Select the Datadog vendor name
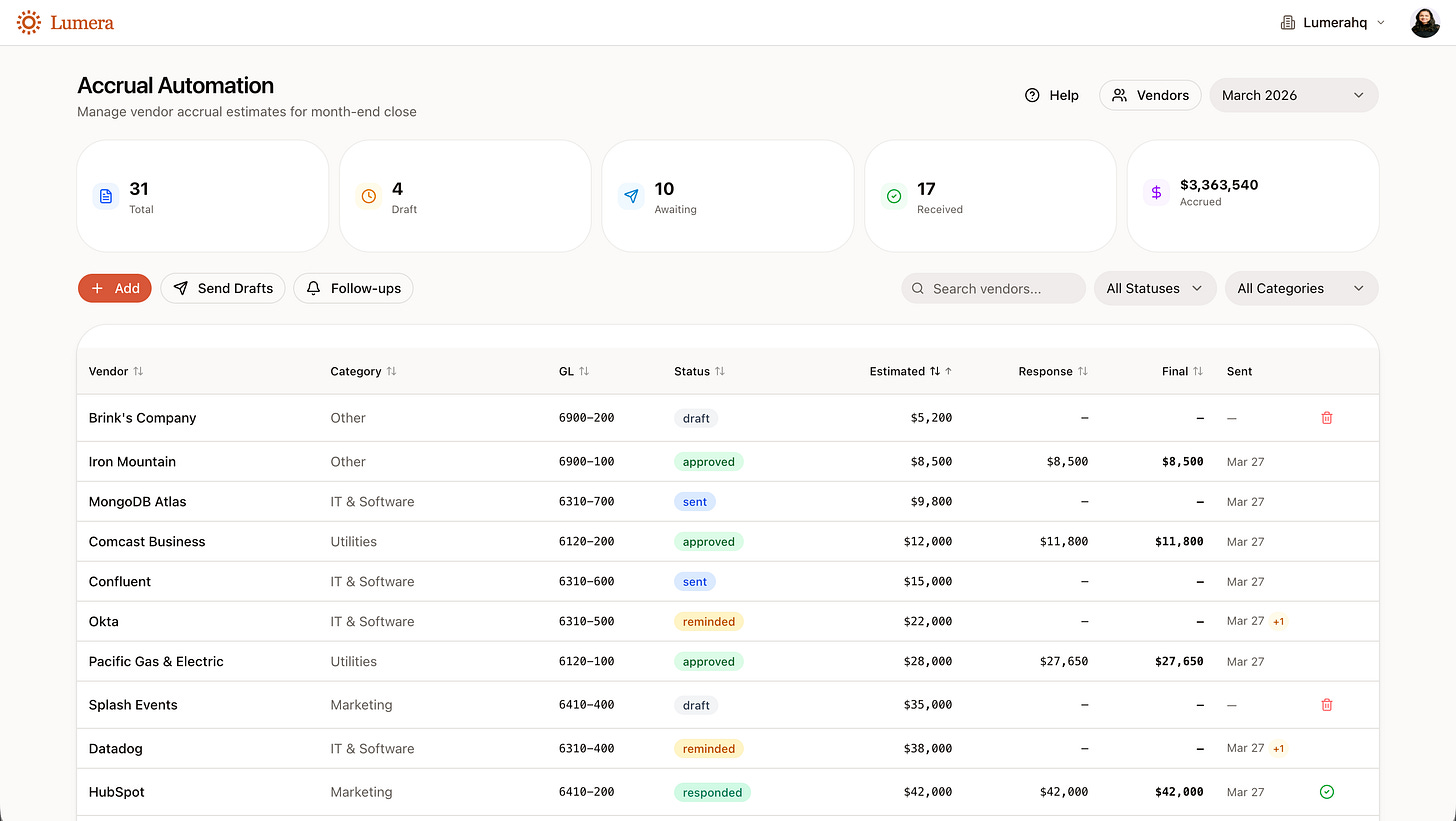The height and width of the screenshot is (821, 1456). [x=117, y=749]
